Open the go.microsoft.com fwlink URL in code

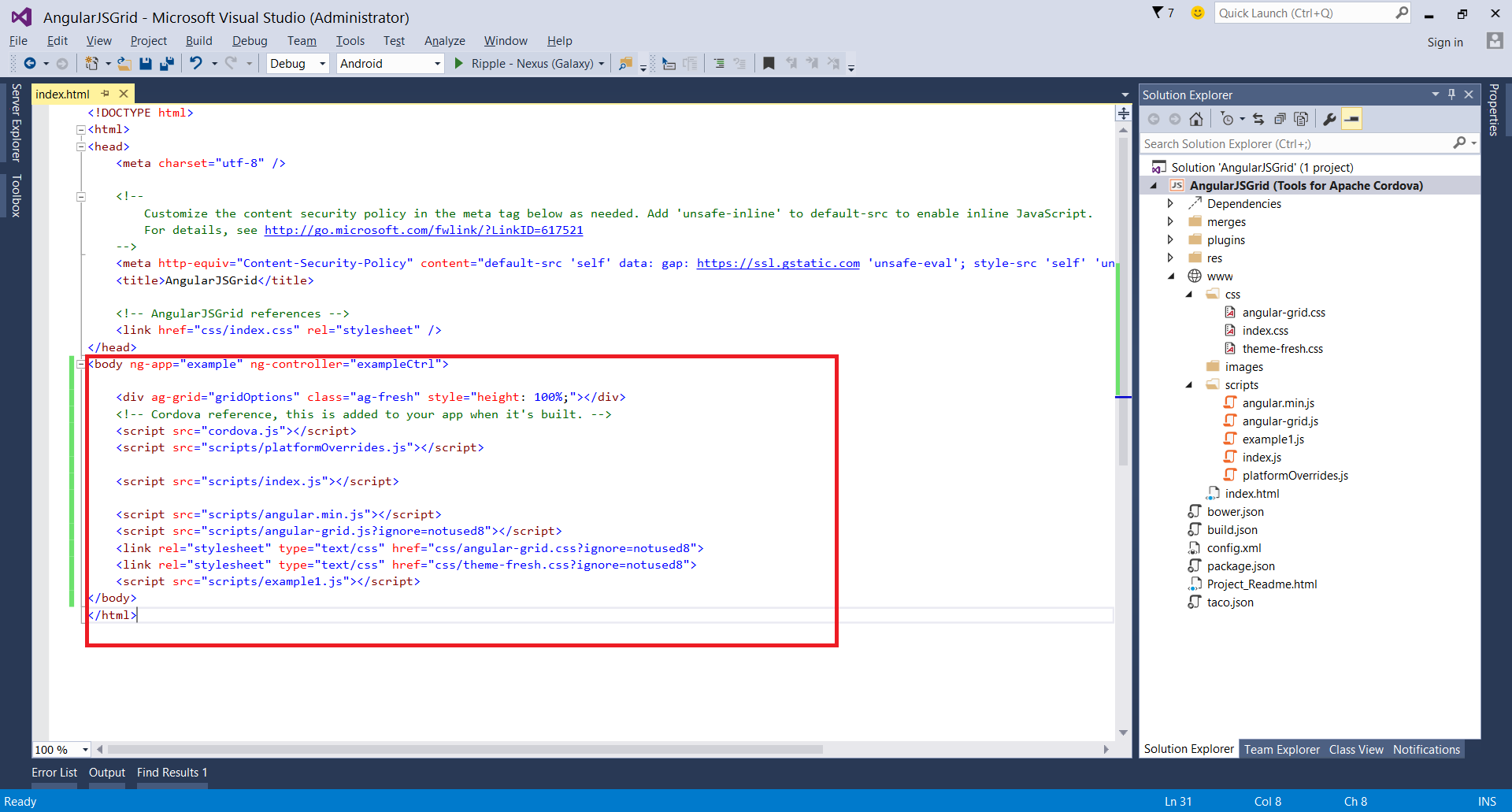click(x=424, y=230)
